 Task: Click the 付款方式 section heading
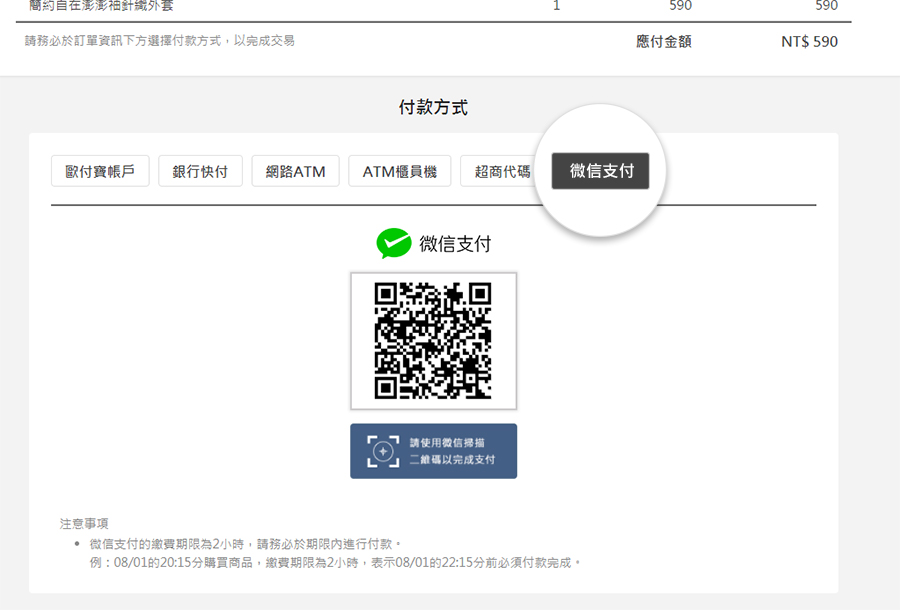(x=433, y=107)
